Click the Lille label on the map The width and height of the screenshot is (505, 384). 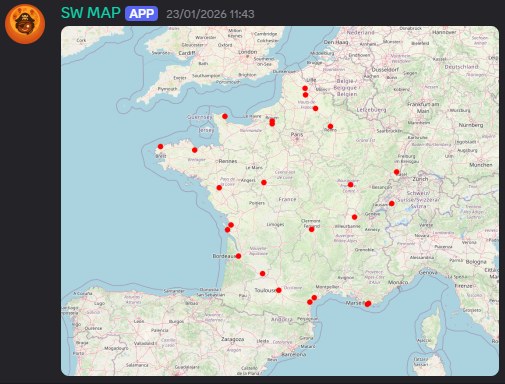point(311,80)
